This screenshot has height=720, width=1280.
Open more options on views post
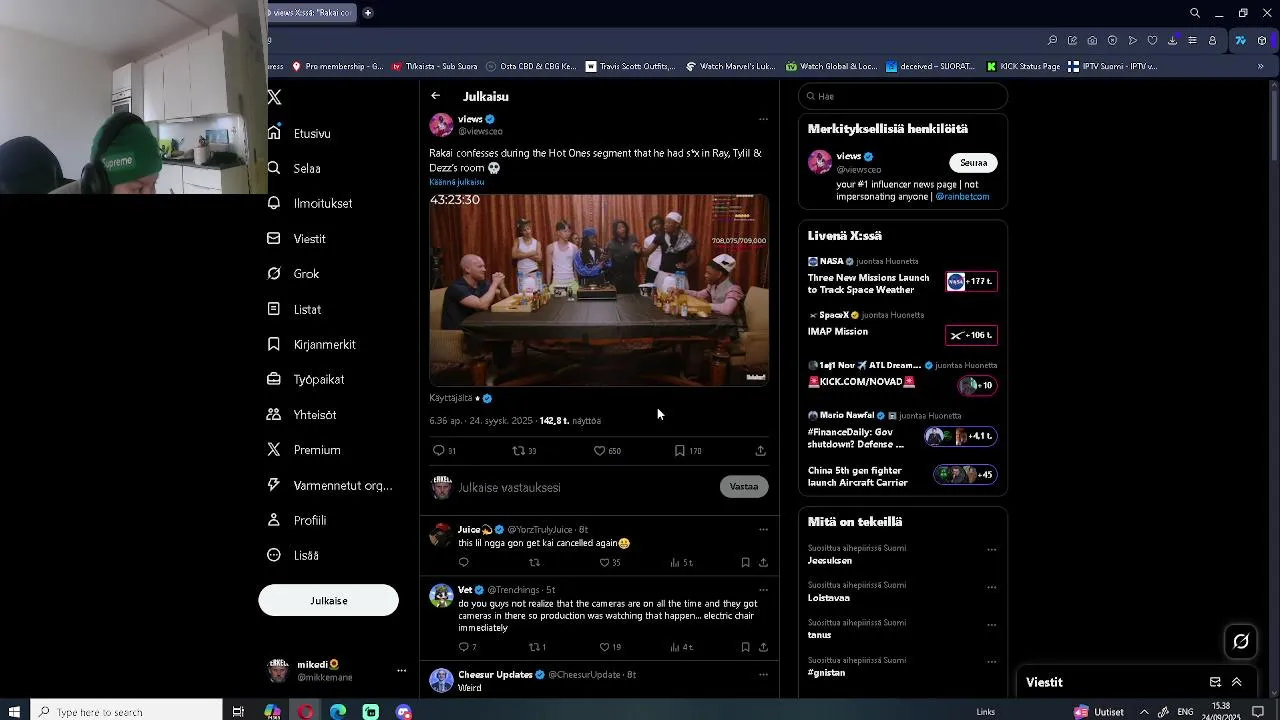pyautogui.click(x=763, y=119)
